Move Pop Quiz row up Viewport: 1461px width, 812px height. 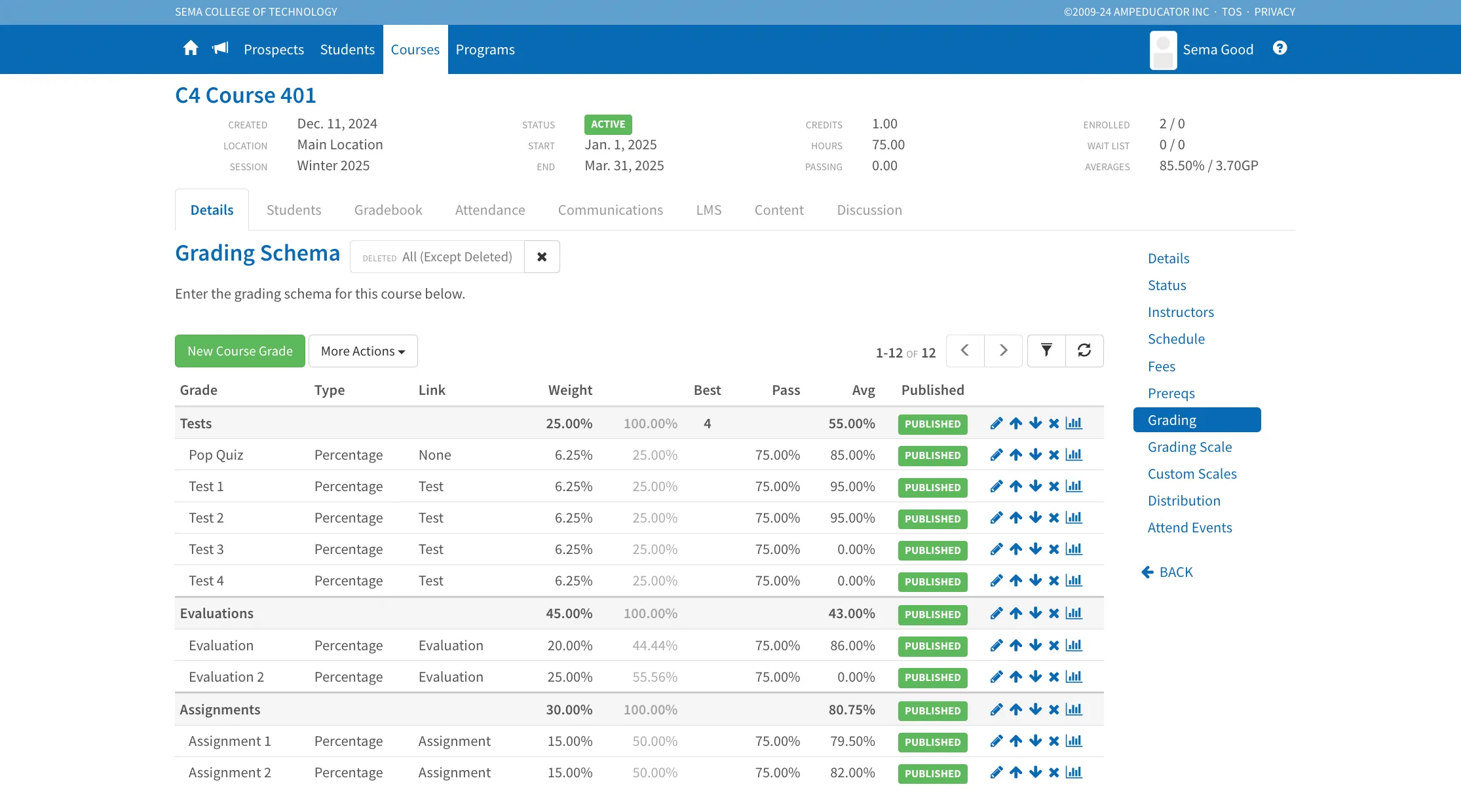1016,455
